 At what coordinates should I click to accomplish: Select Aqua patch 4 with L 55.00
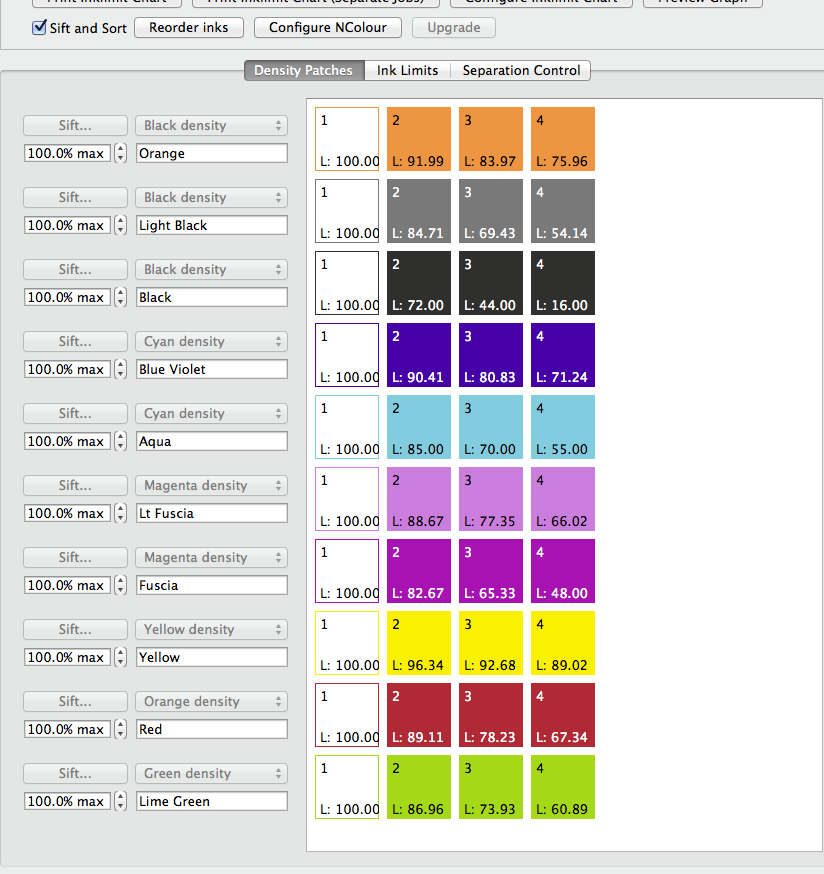(x=563, y=426)
